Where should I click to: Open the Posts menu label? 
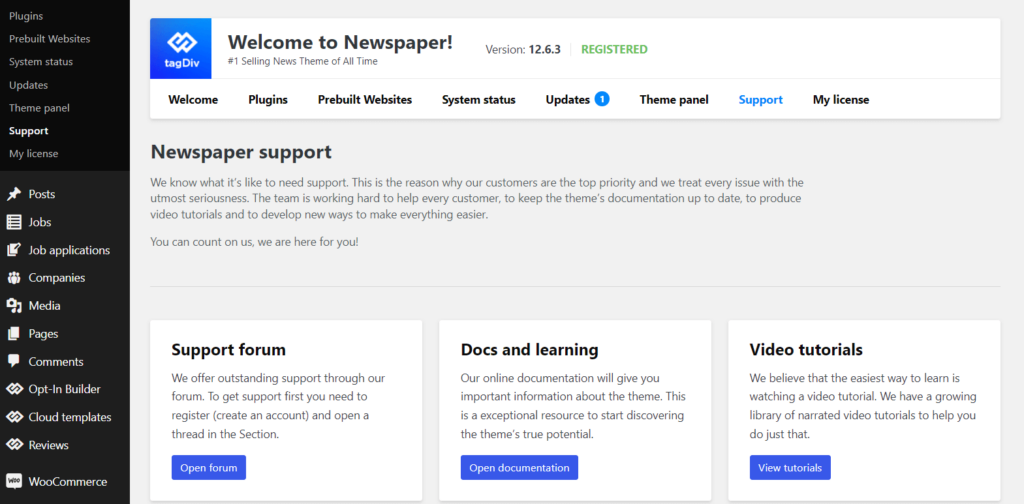click(x=42, y=195)
